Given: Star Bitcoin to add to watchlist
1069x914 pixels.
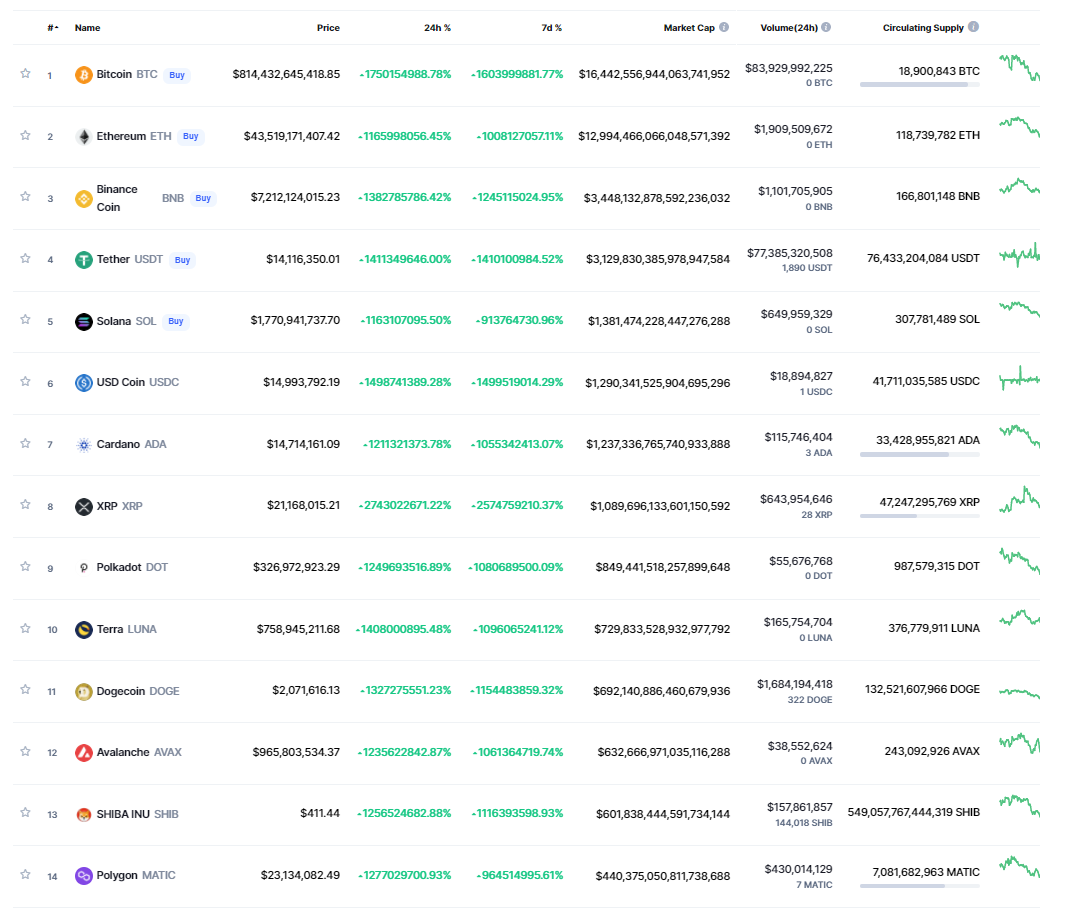Looking at the screenshot, I should [x=24, y=73].
